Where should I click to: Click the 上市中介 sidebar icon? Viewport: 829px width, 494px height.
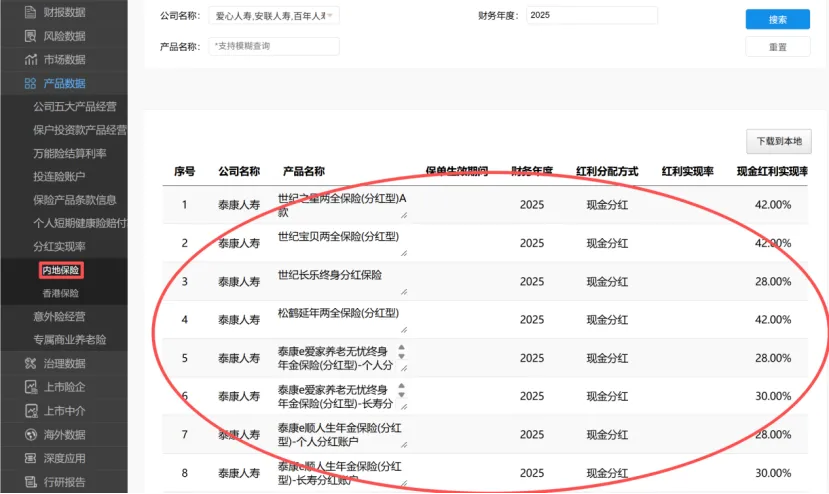pyautogui.click(x=31, y=410)
